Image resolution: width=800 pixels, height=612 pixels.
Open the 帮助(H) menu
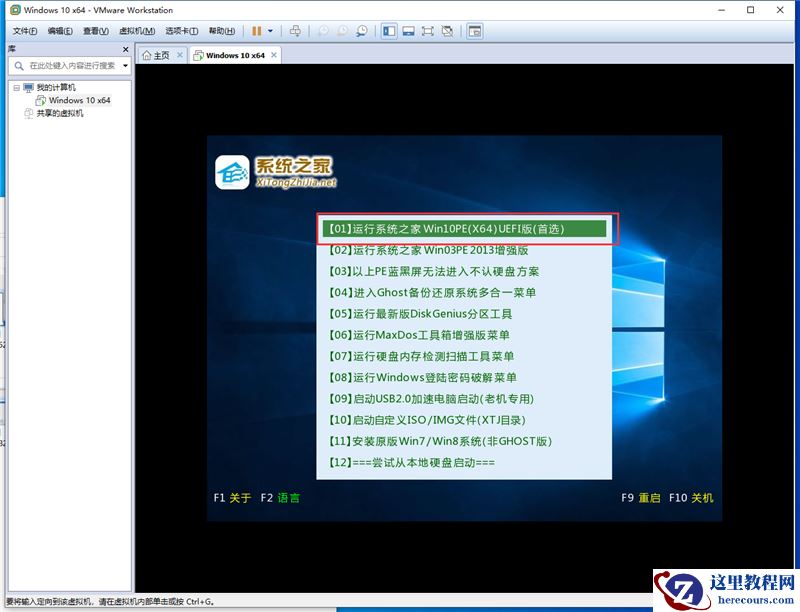tap(222, 31)
